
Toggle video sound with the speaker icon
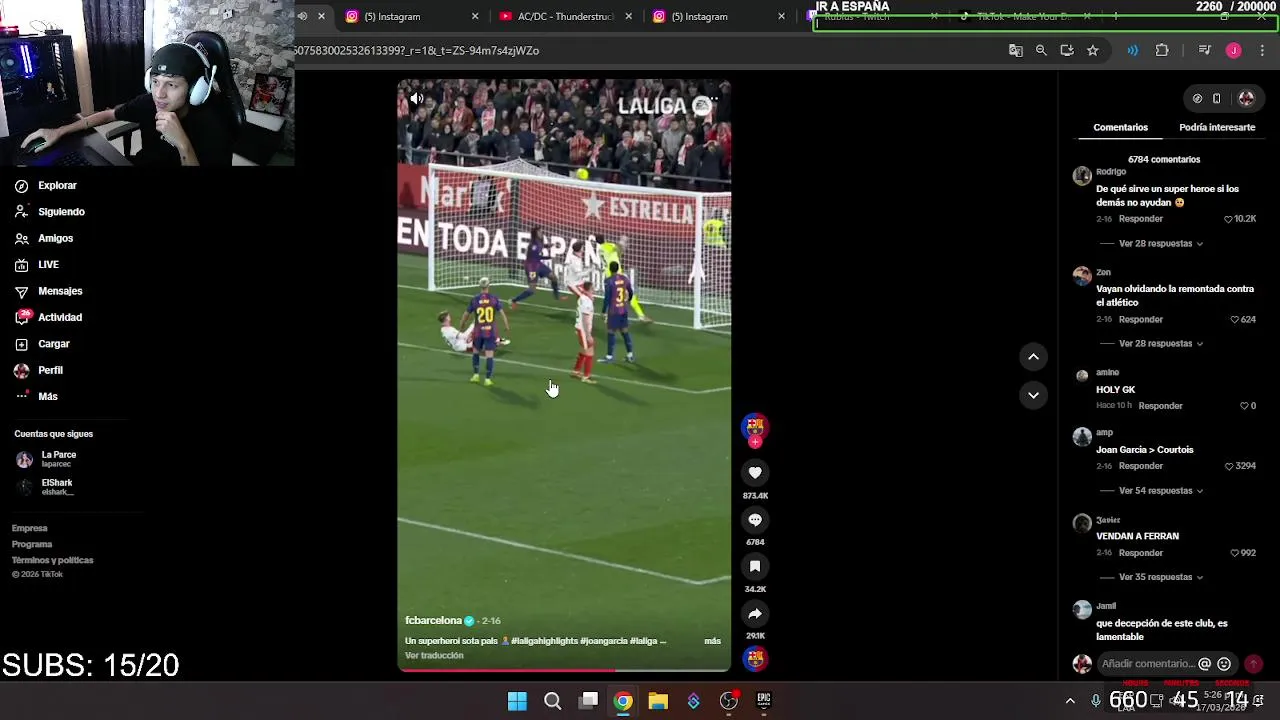click(417, 98)
